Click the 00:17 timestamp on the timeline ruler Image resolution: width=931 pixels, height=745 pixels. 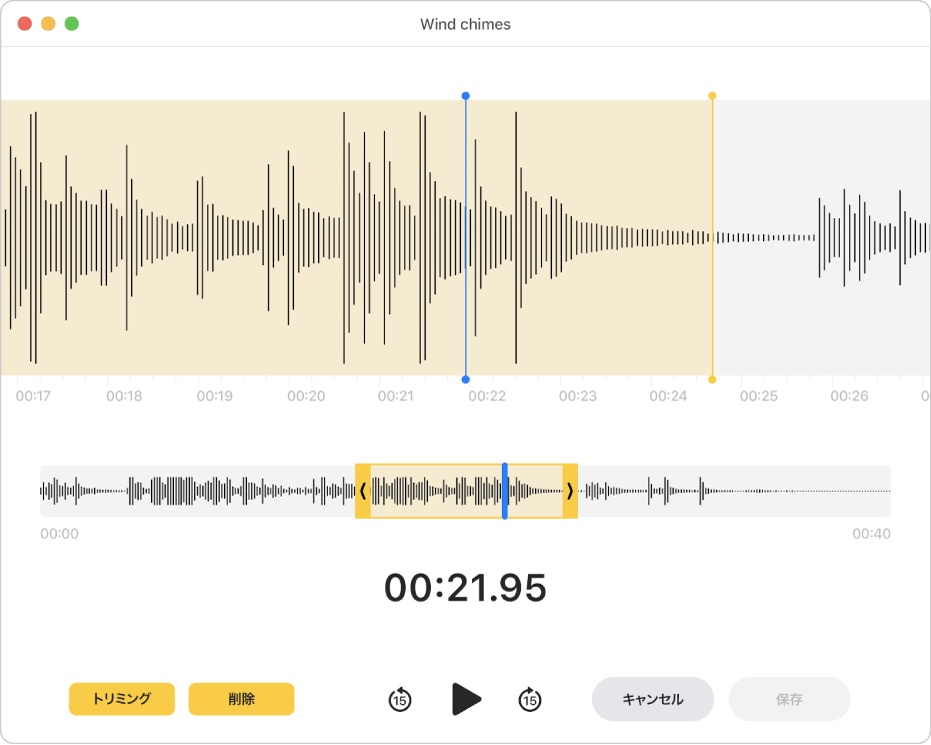34,396
